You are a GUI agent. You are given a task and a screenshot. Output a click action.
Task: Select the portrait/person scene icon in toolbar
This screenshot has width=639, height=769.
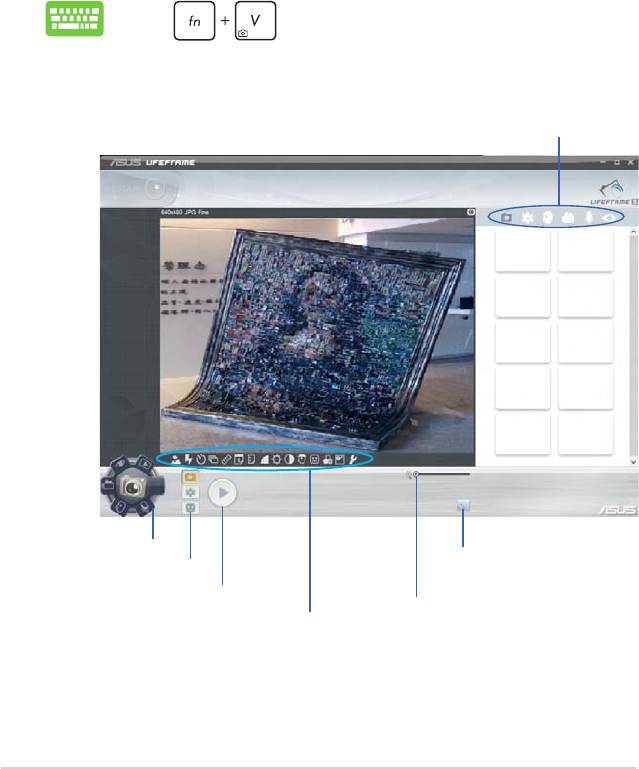point(176,460)
